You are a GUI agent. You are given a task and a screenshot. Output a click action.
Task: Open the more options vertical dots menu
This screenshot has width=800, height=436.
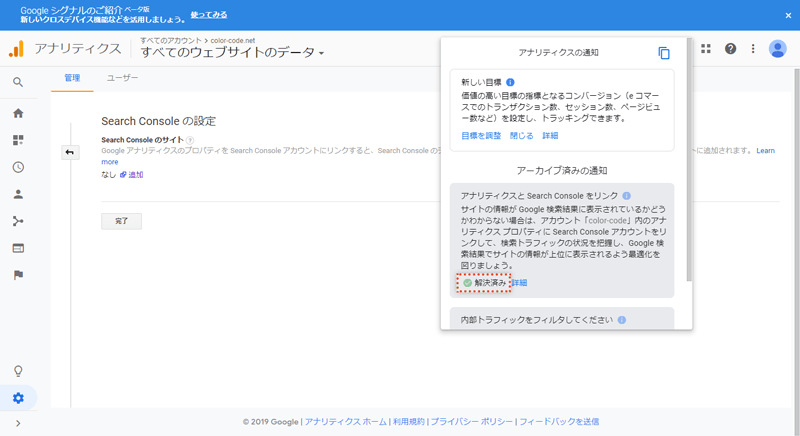[x=753, y=49]
